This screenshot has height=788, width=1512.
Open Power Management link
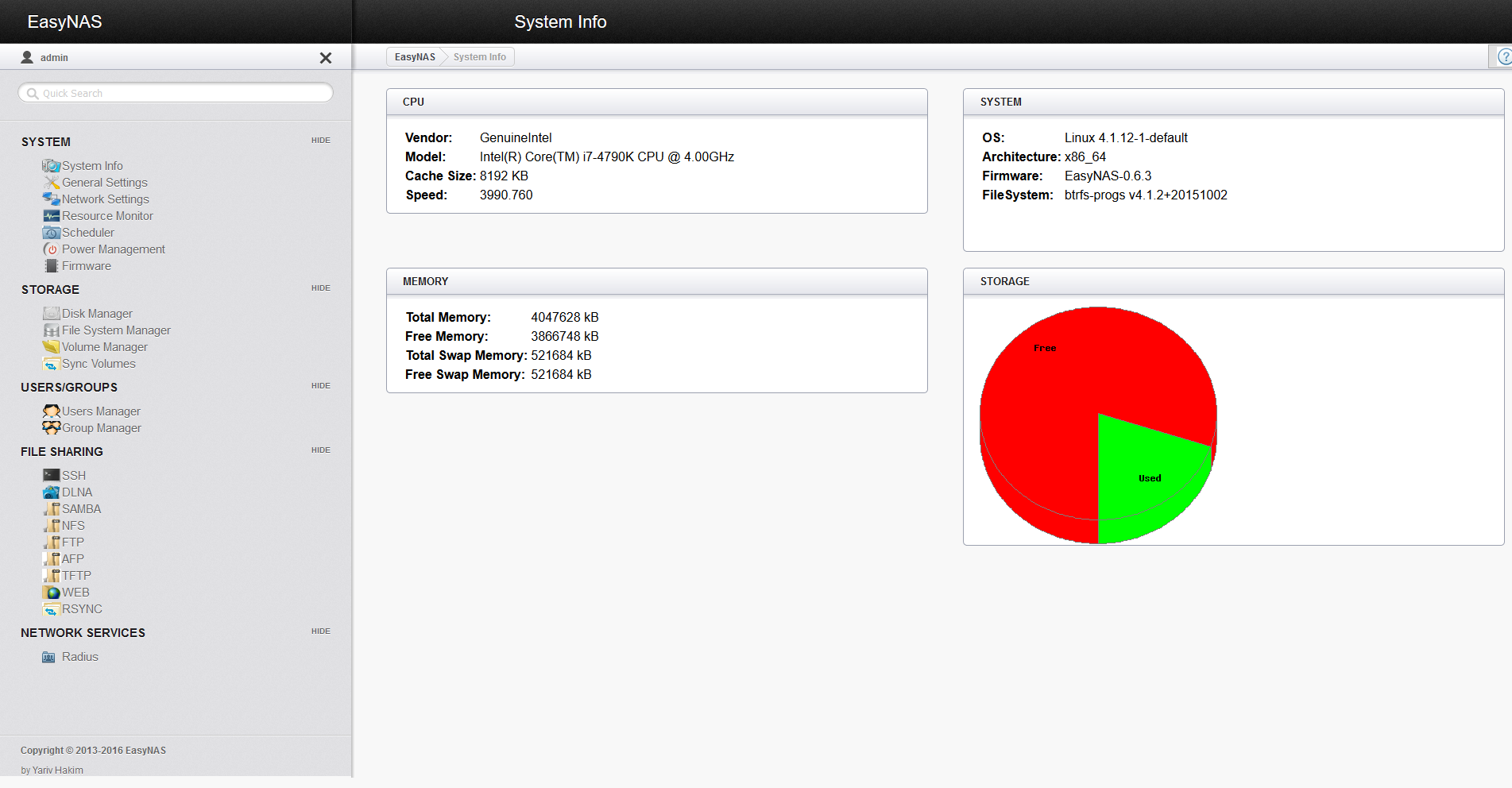tap(114, 249)
